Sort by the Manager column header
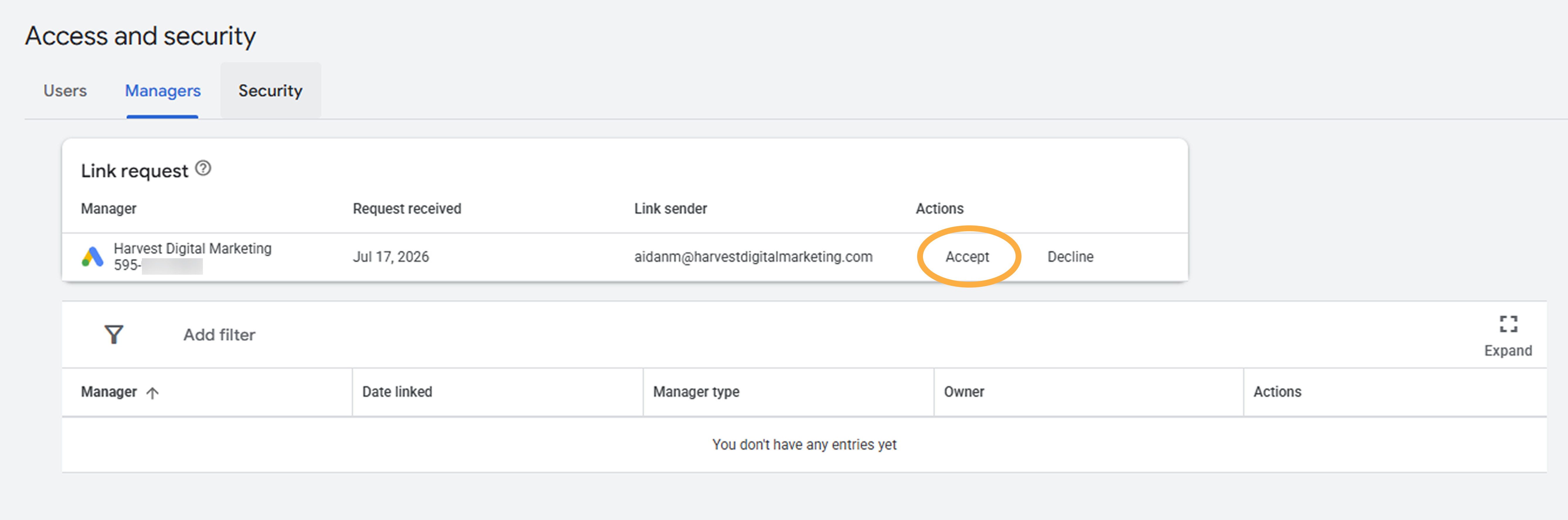1568x520 pixels. click(109, 391)
